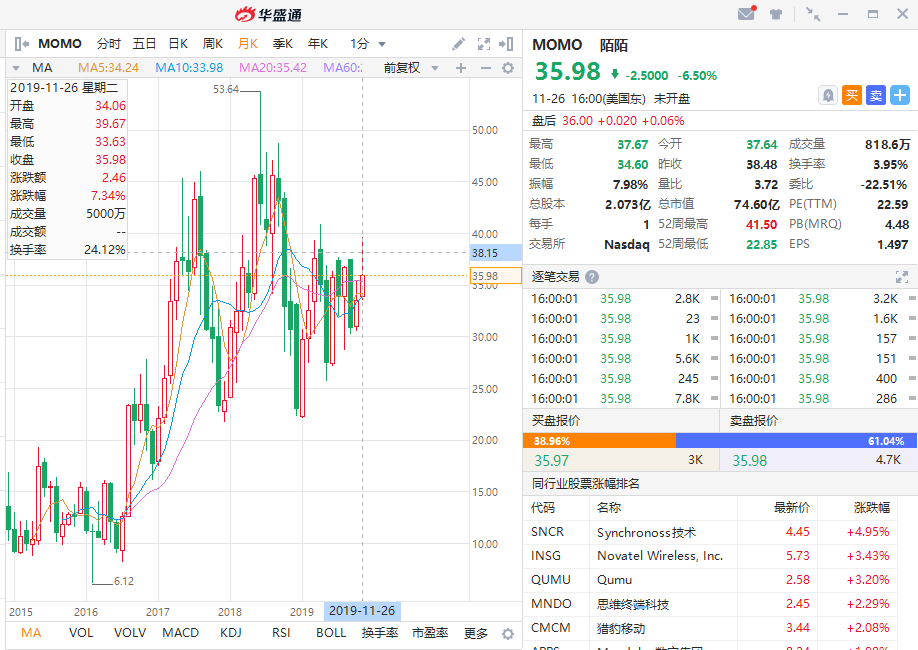Click the orange bid ratio bar
918x650 pixels.
pyautogui.click(x=599, y=440)
